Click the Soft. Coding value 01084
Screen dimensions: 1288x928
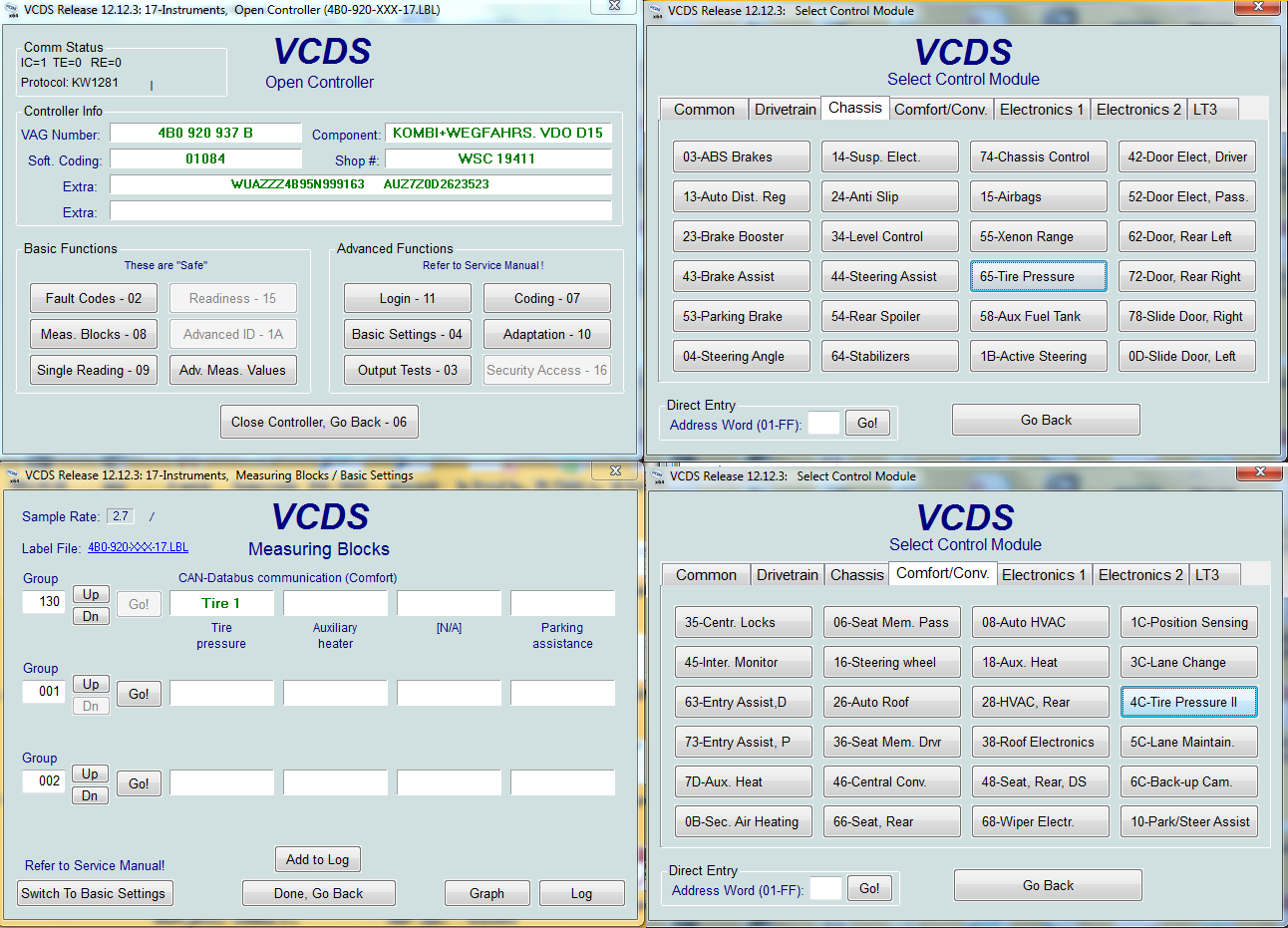coord(205,158)
